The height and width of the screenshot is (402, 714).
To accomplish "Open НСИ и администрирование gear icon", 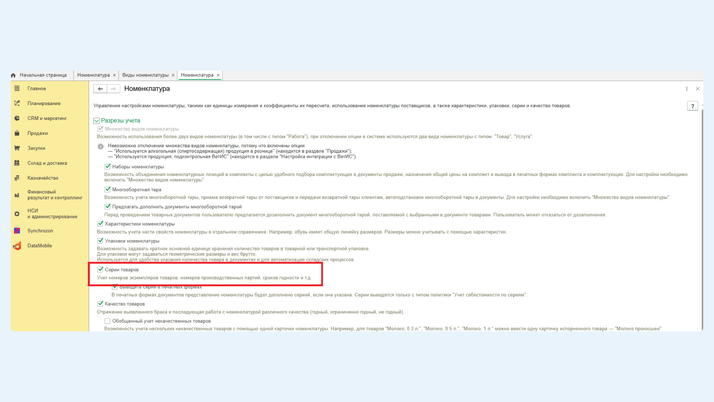I will pyautogui.click(x=17, y=214).
